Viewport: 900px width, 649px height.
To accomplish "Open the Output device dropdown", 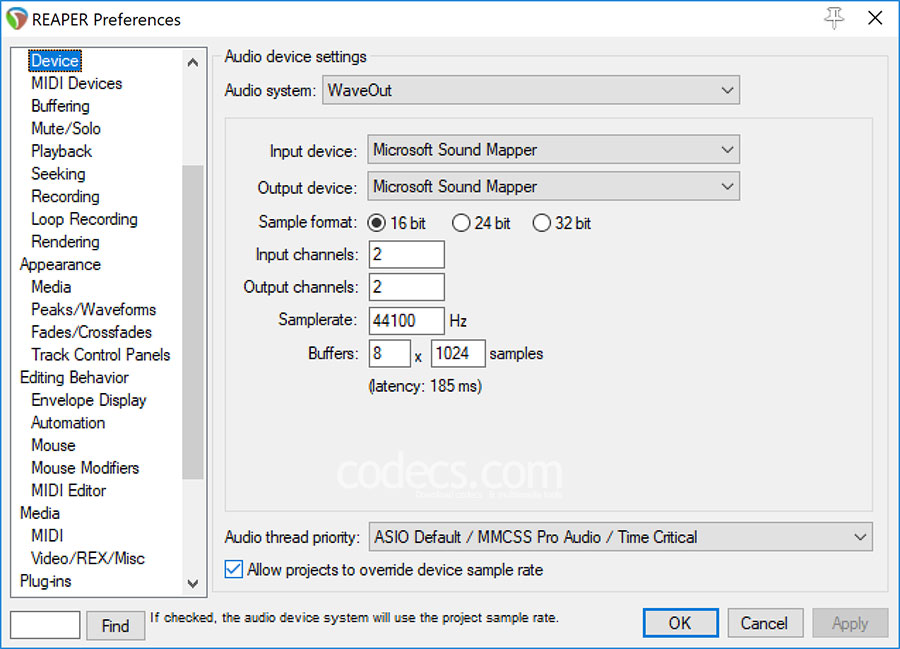I will click(553, 186).
